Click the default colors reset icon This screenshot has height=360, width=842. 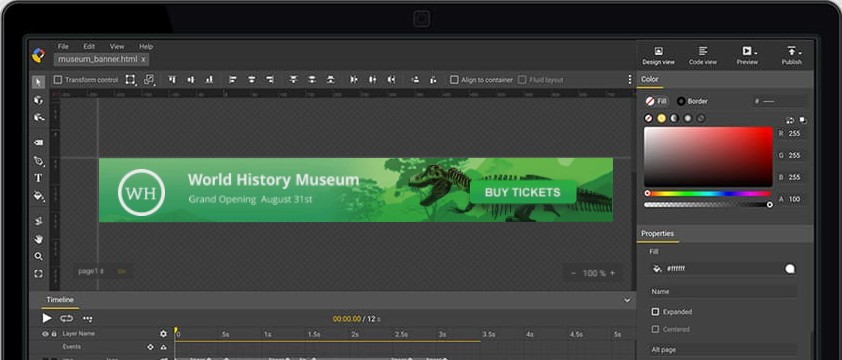(x=802, y=120)
